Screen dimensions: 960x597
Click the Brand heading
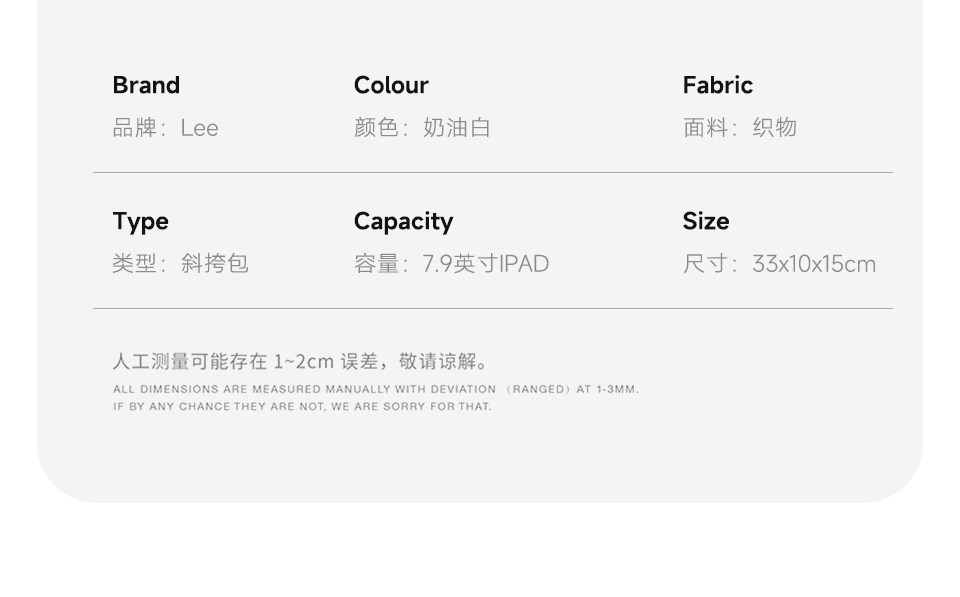[x=146, y=85]
